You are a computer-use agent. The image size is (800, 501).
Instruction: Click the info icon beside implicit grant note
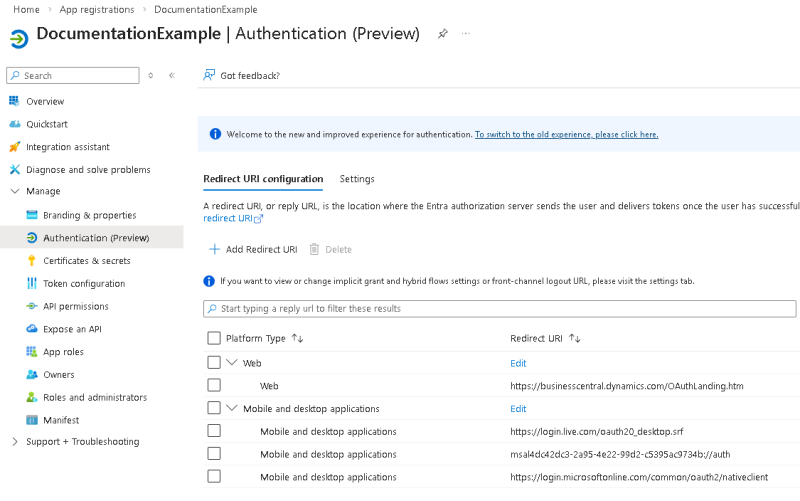pyautogui.click(x=209, y=281)
